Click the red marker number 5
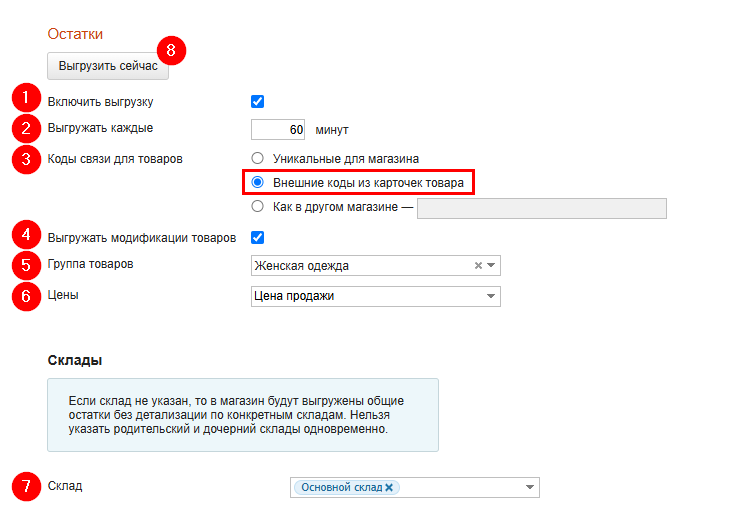Screen dimensions: 740x519 [x=25, y=266]
